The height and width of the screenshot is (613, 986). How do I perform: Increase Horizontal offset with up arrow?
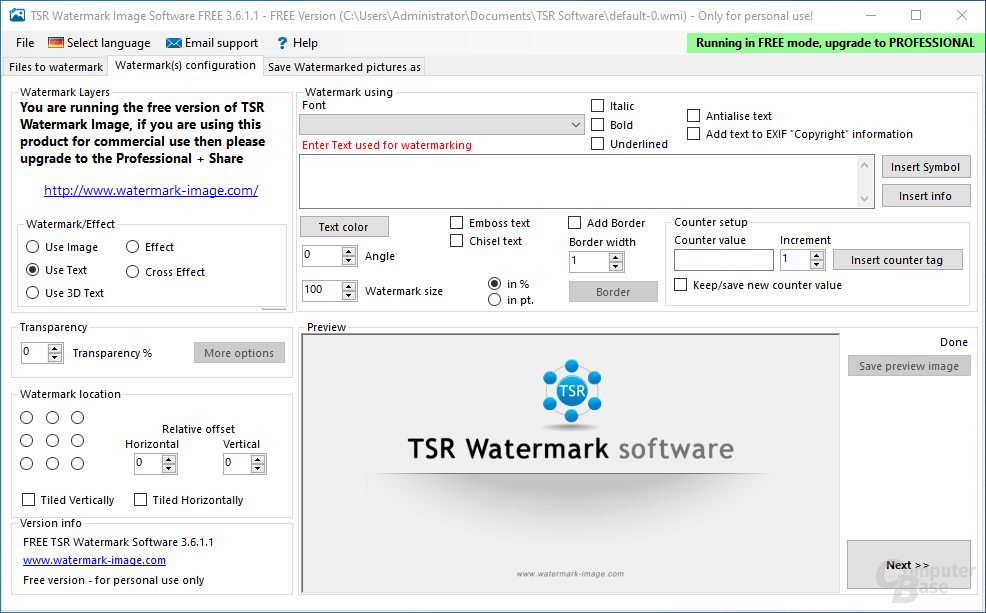click(169, 460)
